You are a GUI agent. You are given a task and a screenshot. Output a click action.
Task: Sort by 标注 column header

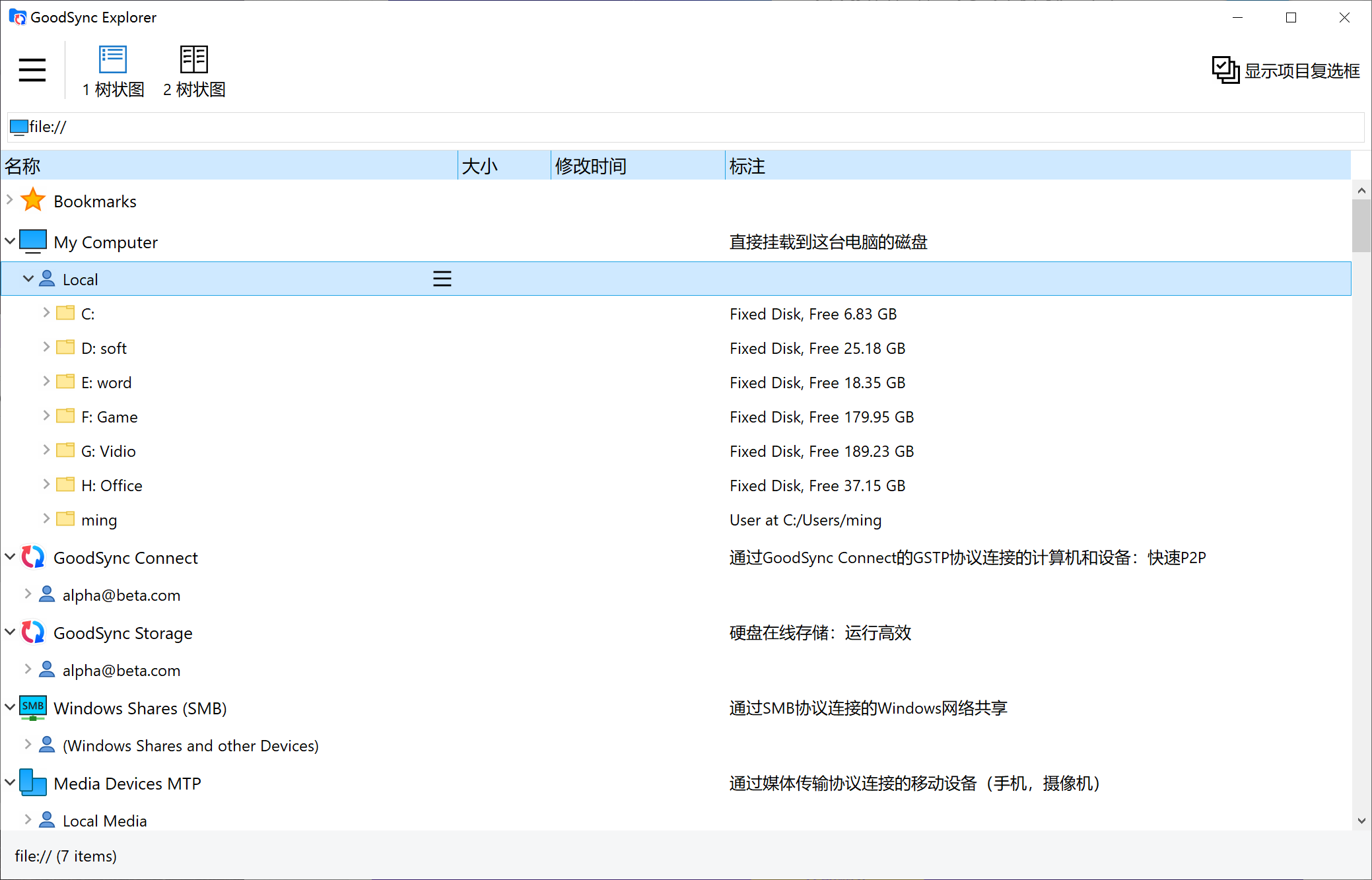(1038, 166)
